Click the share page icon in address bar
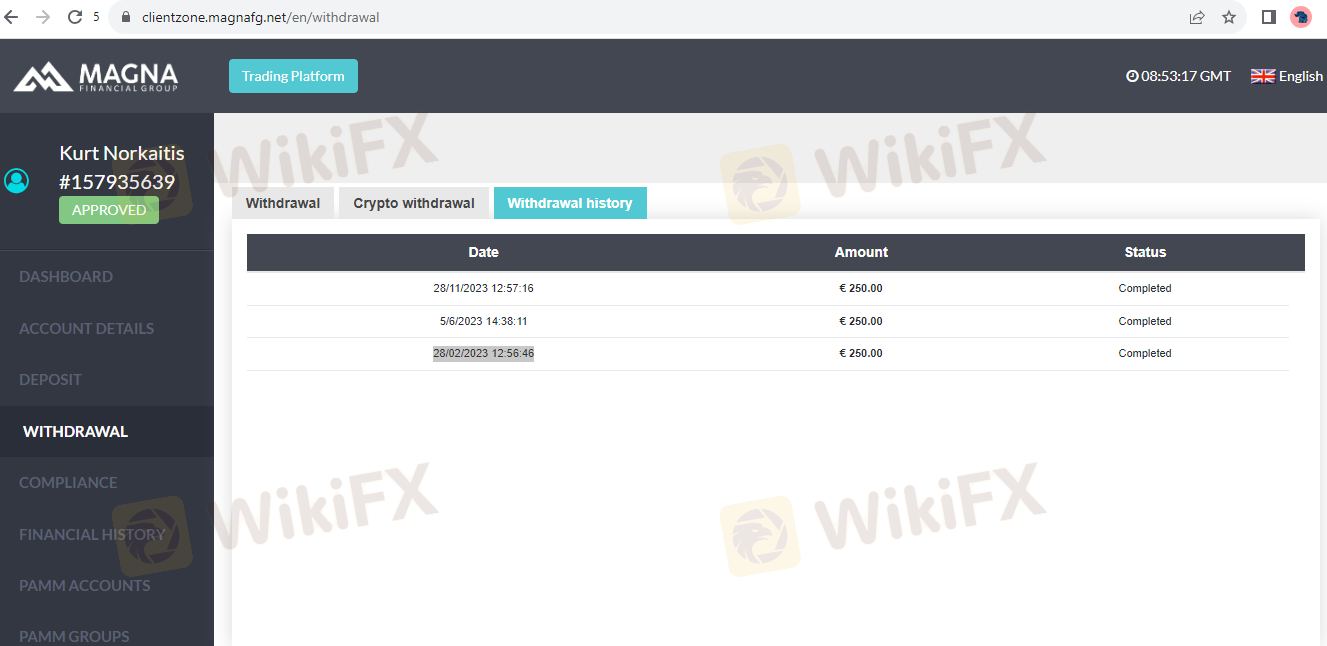1327x646 pixels. pyautogui.click(x=1197, y=17)
